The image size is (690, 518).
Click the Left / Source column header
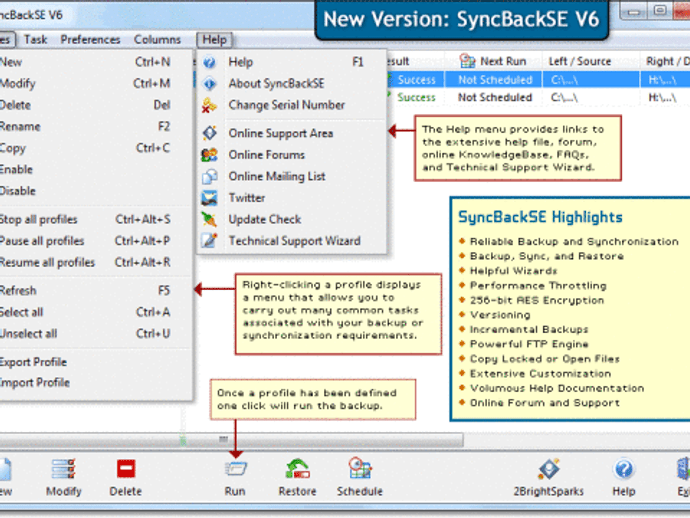580,61
